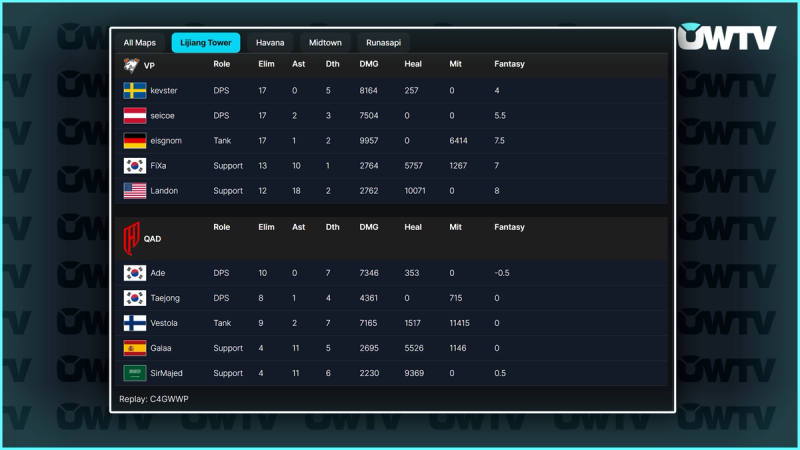Click the Korean flag beside Ade
The width and height of the screenshot is (800, 450).
135,273
